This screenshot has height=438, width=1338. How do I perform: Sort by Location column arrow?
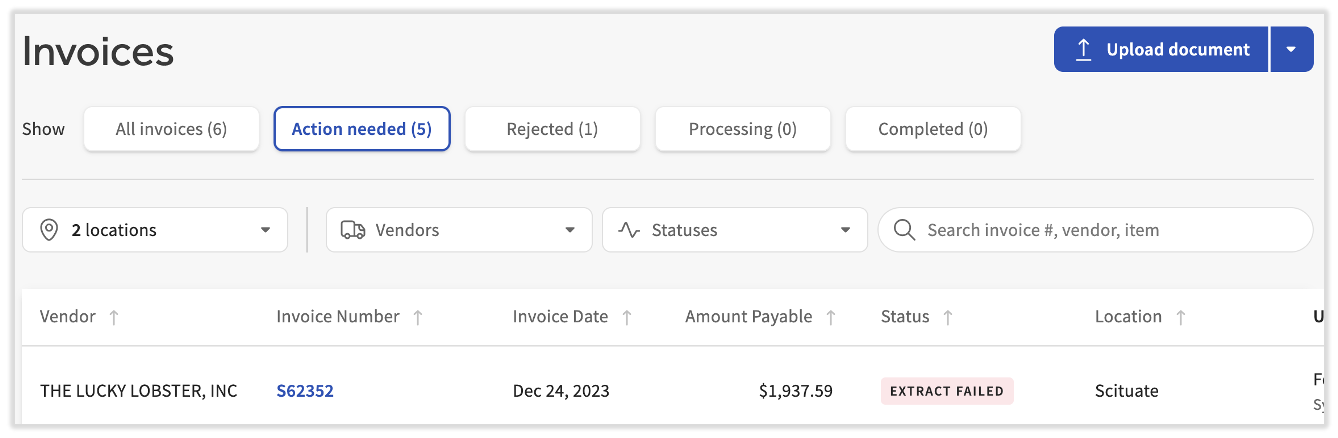pos(1181,317)
